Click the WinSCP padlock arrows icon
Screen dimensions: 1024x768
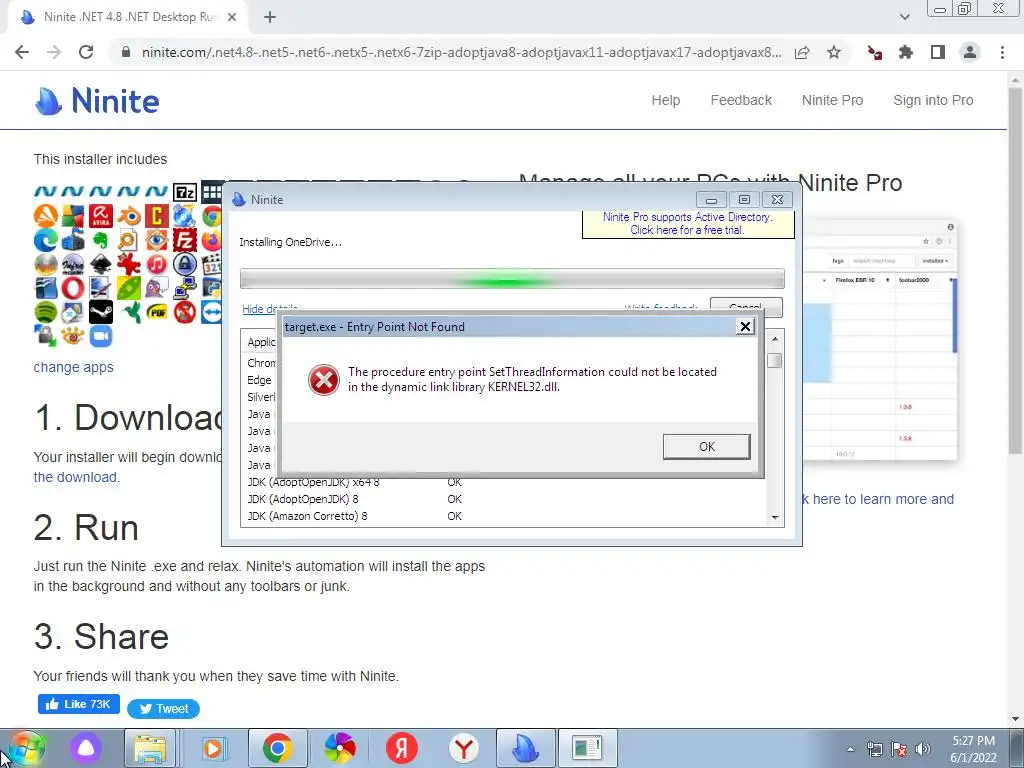(46, 336)
